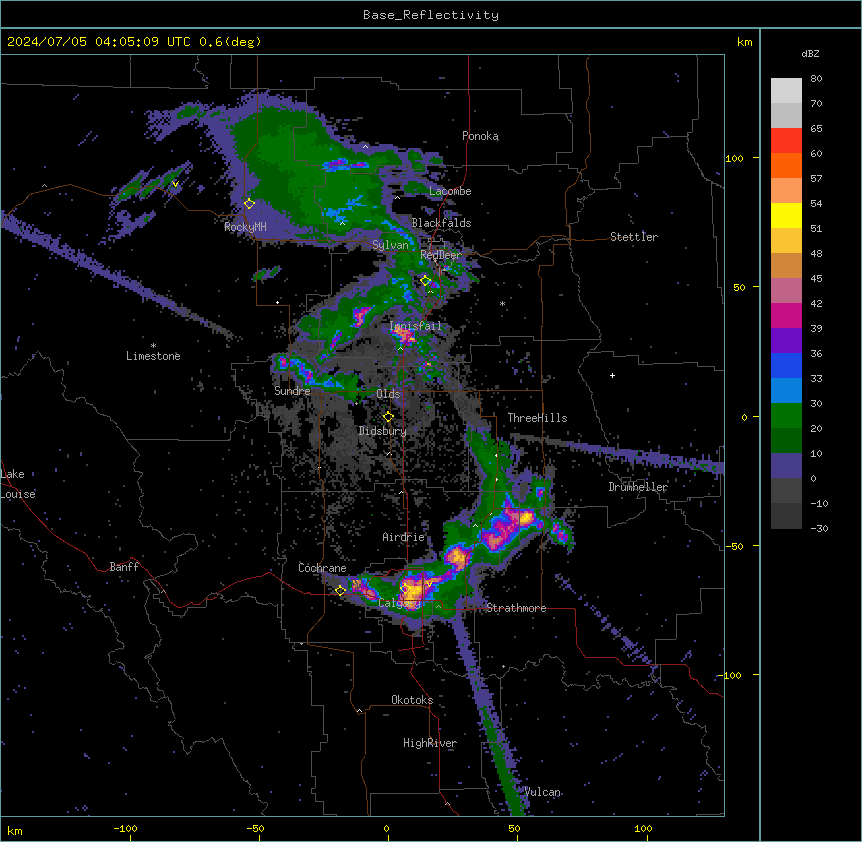Click the -50 tick label on the horizontal km axis

pos(255,828)
